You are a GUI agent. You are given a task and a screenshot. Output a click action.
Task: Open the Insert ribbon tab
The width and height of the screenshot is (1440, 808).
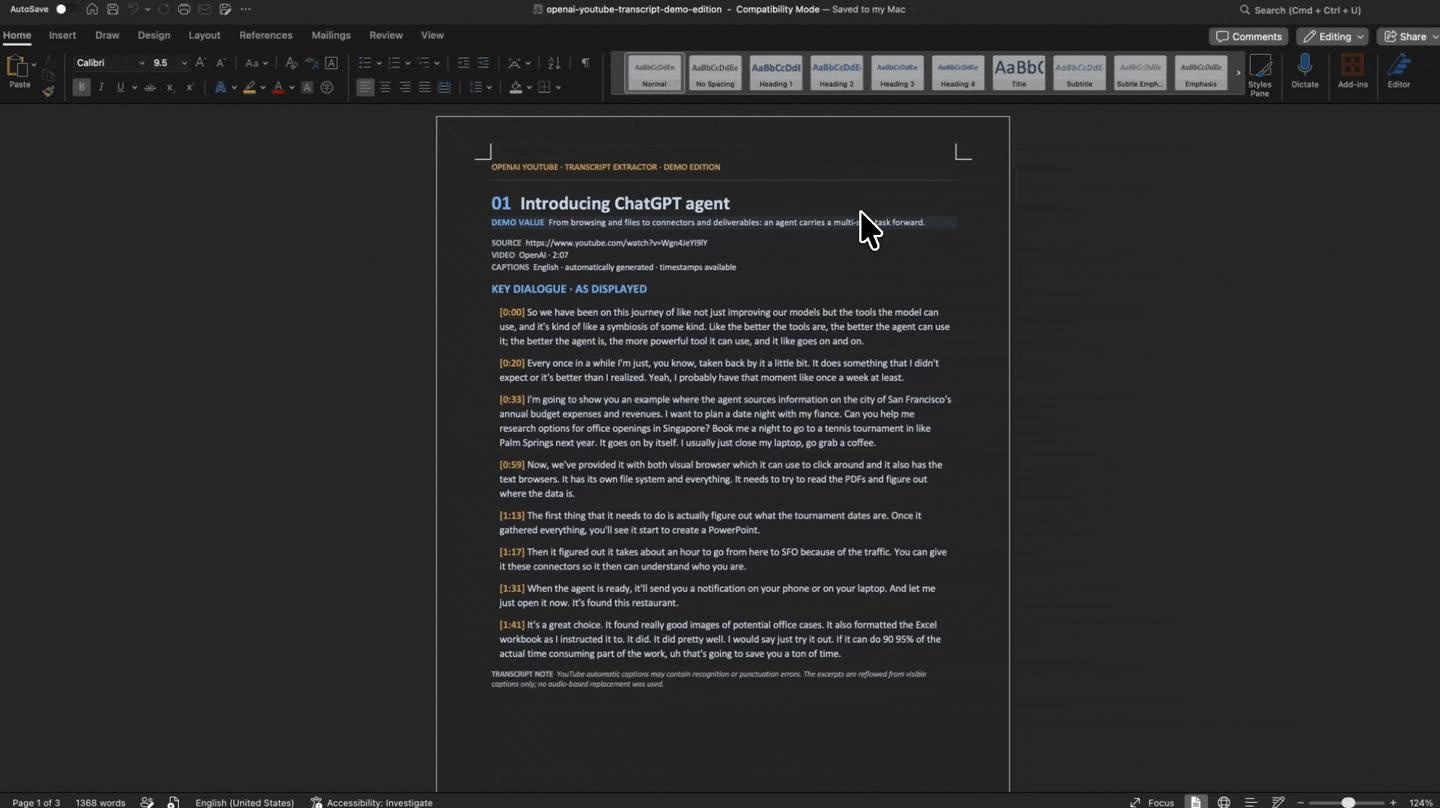click(62, 35)
